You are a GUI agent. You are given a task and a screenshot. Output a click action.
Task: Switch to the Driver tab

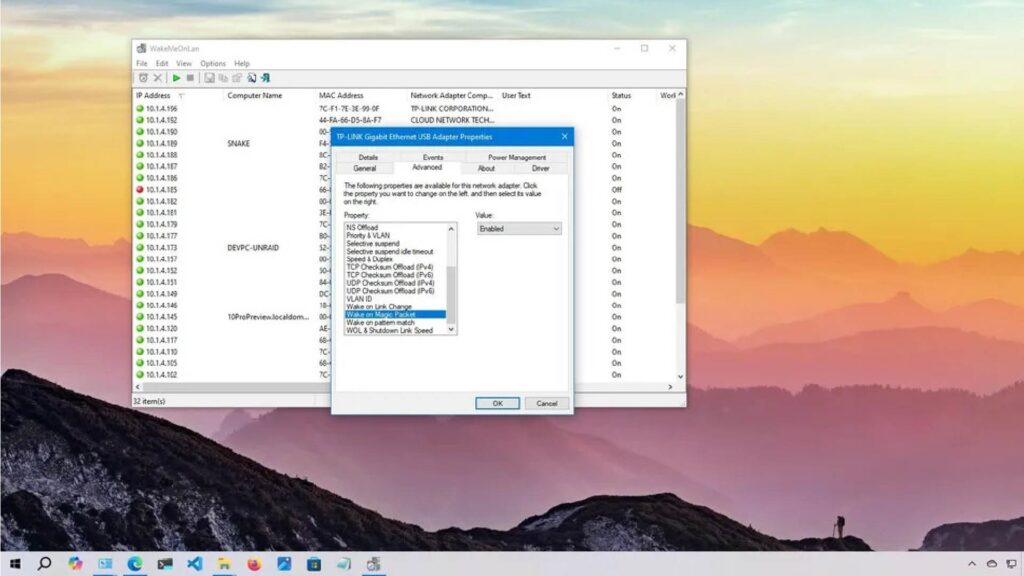[540, 168]
